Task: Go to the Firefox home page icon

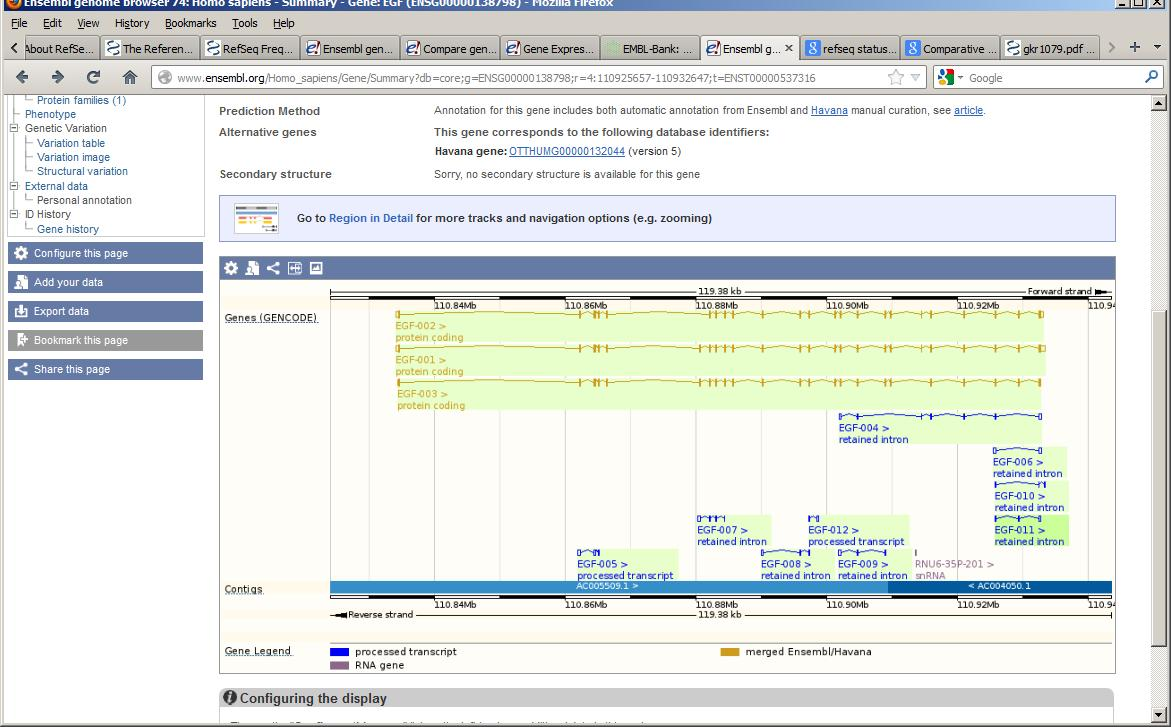Action: click(x=130, y=77)
